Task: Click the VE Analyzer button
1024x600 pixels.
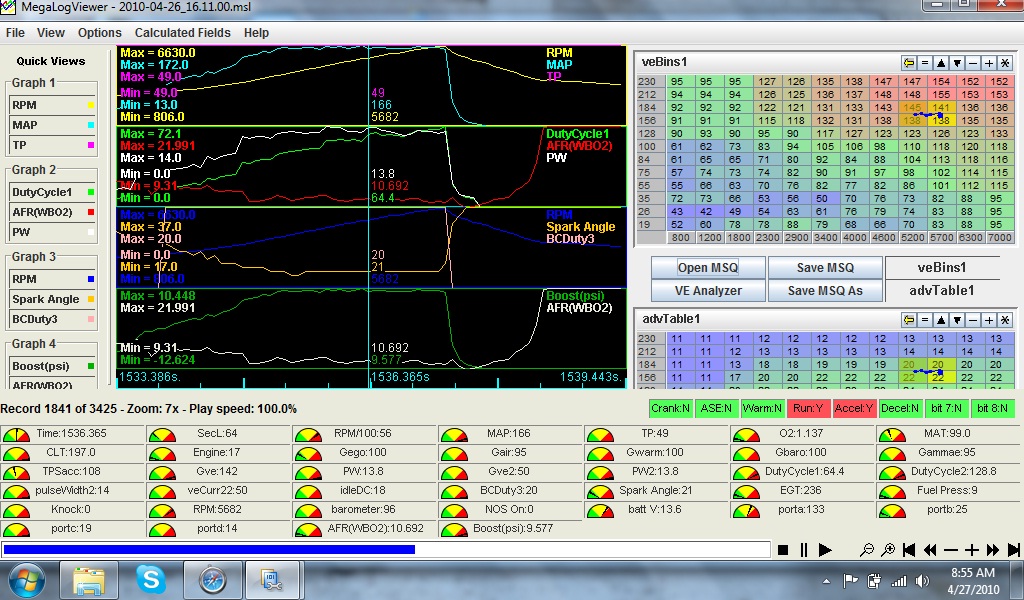Action: click(708, 290)
